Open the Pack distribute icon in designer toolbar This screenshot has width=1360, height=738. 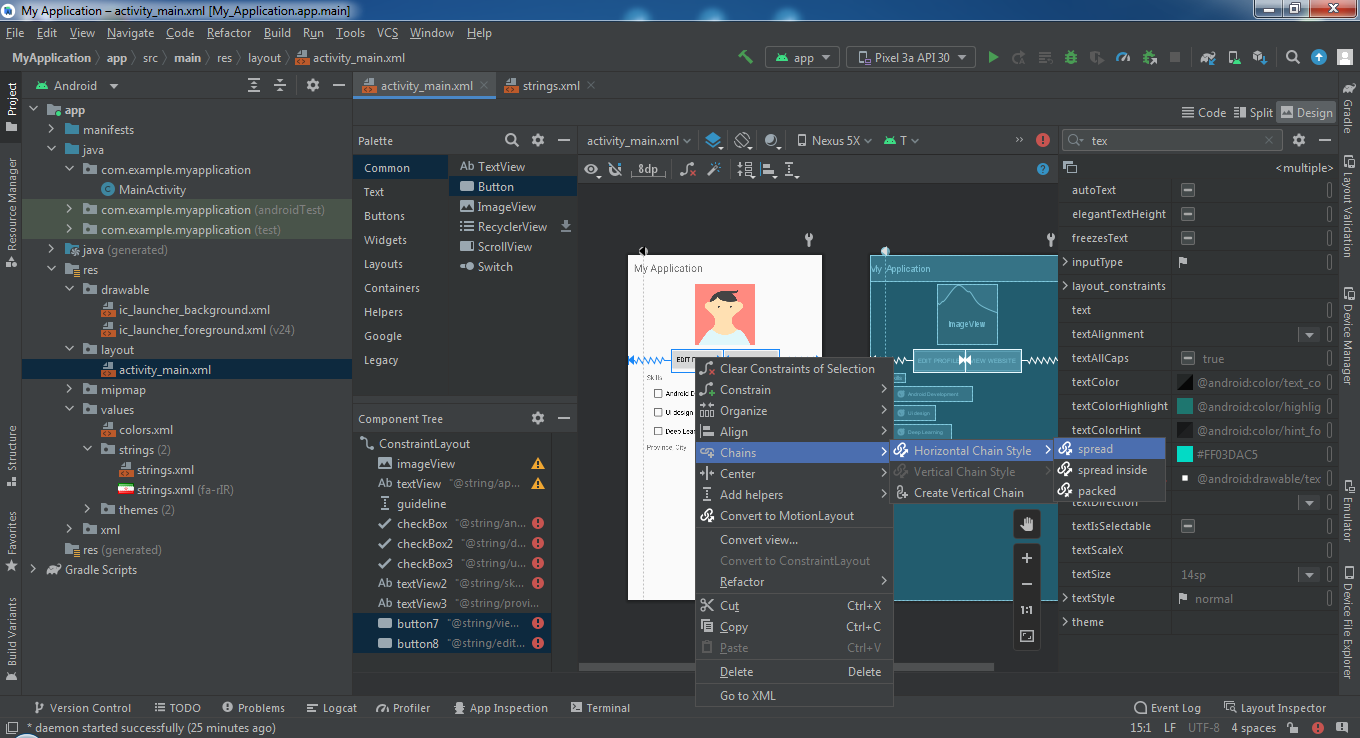[746, 170]
